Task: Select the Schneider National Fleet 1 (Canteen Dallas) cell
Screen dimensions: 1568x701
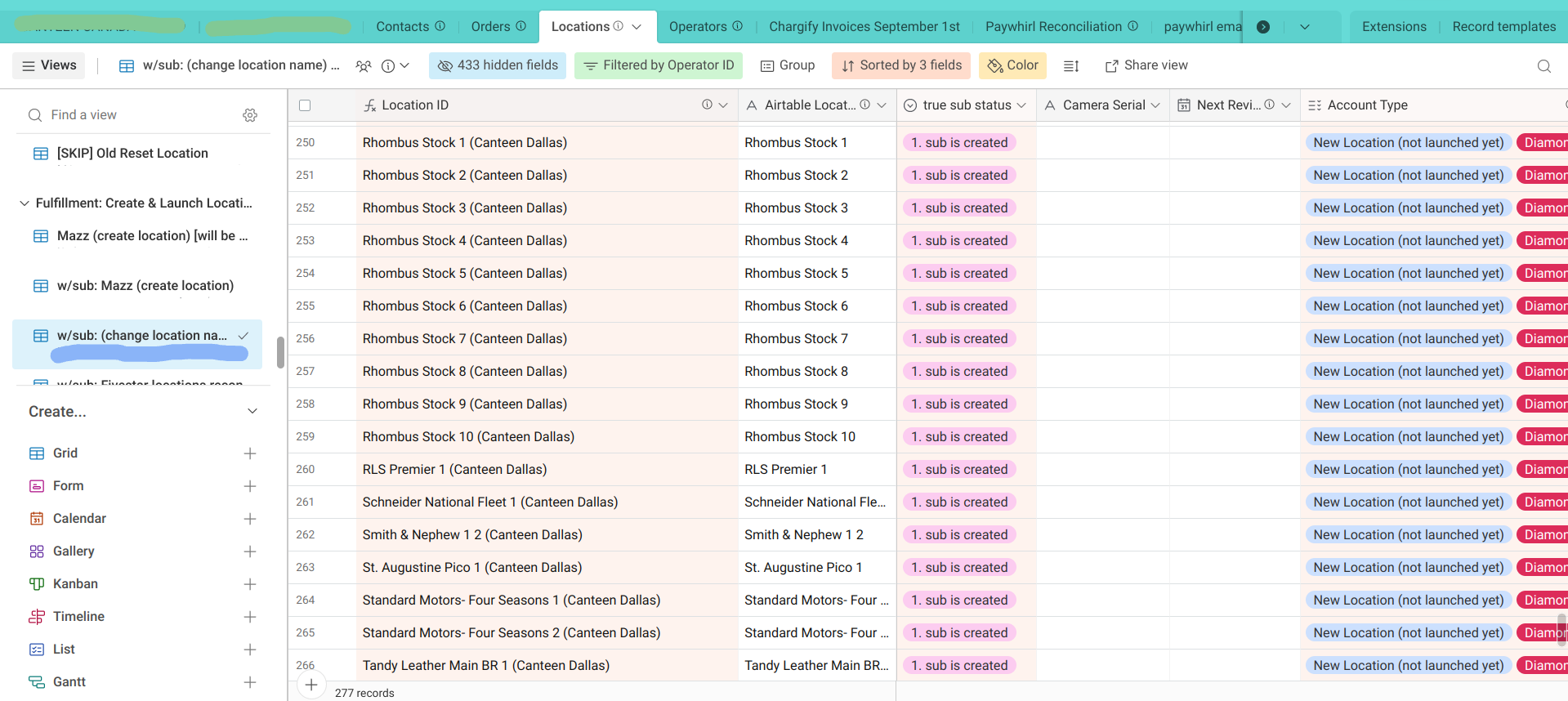Action: pyautogui.click(x=547, y=502)
